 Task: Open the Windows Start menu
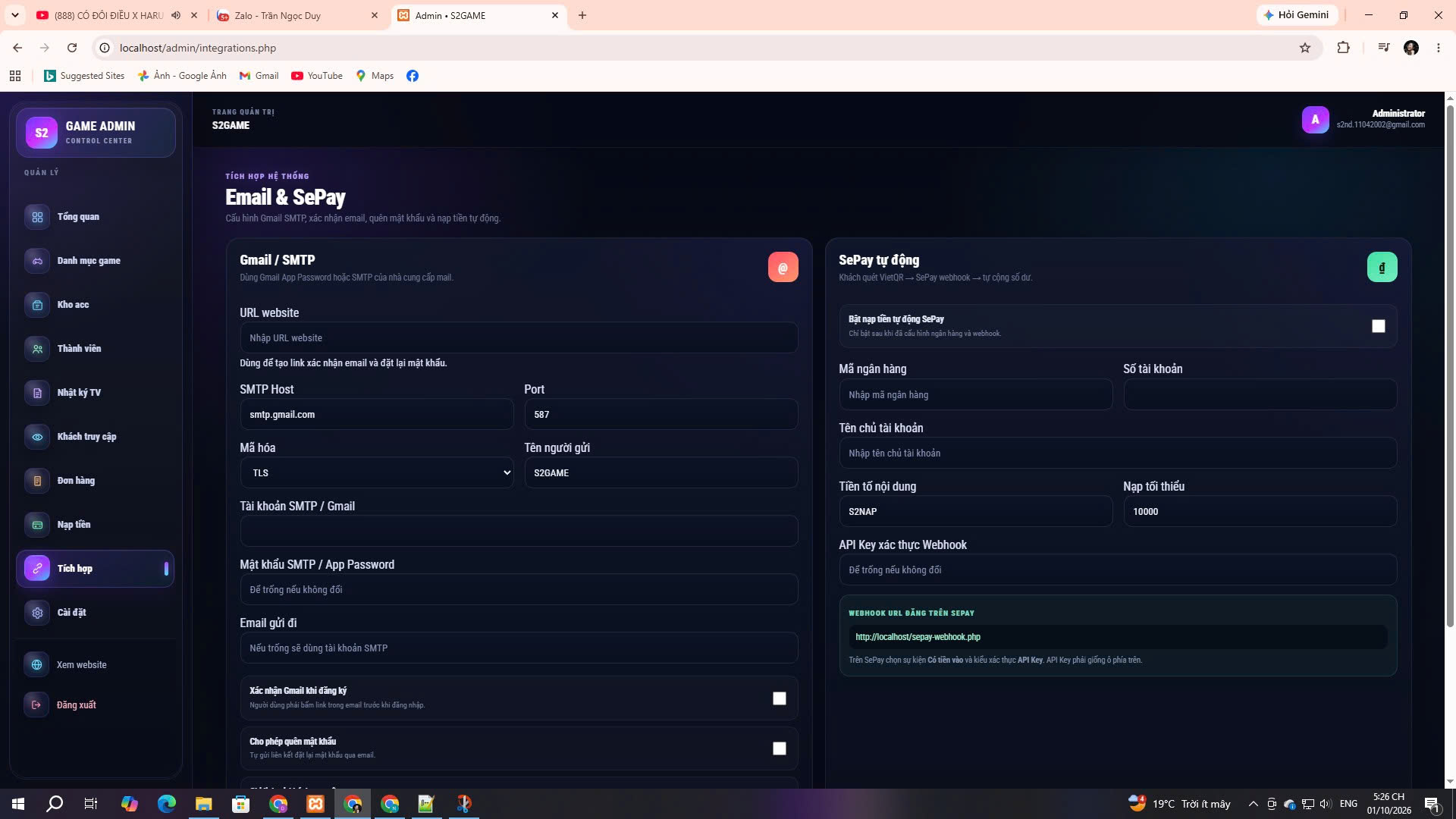18,804
